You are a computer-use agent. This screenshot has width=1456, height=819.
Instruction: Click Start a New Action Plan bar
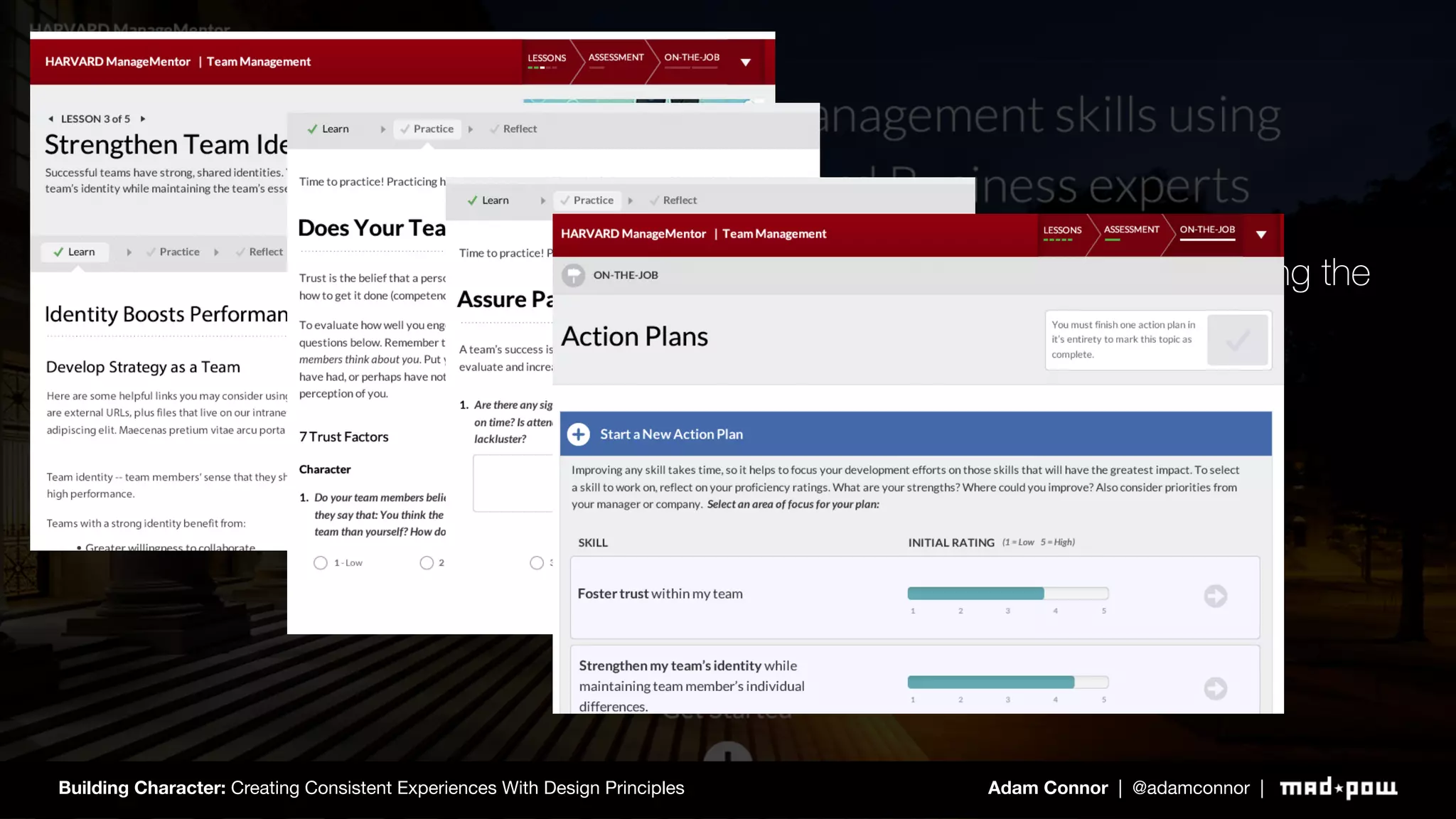(x=916, y=434)
